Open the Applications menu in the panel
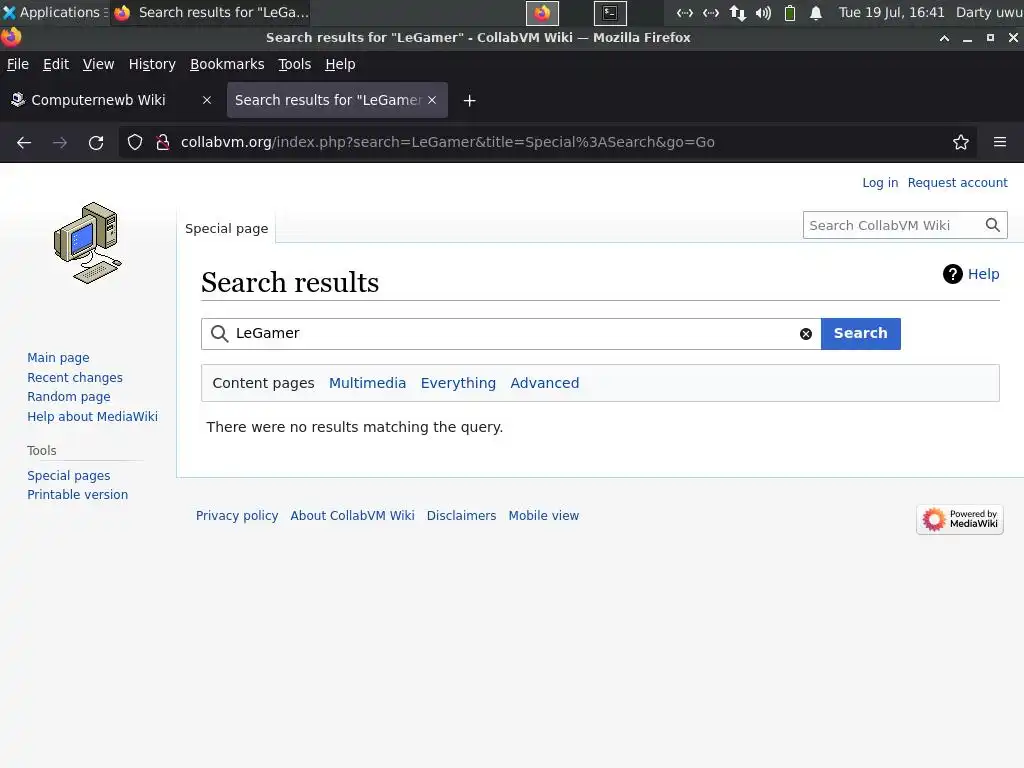 (54, 12)
